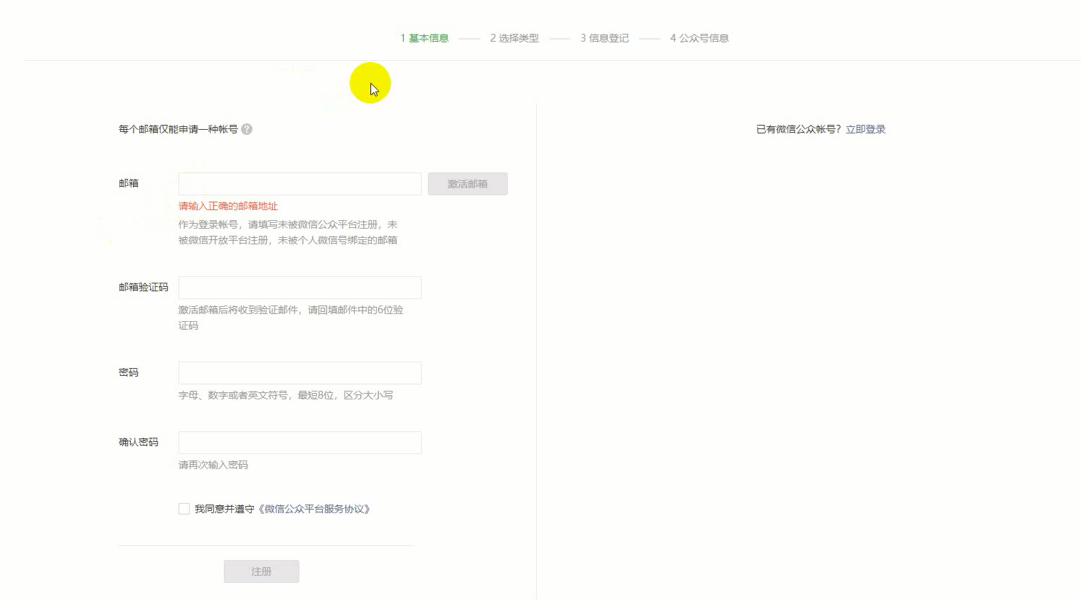This screenshot has height=601, width=1081.
Task: Enable the 我同意并遵守 agreement checkbox
Action: tap(183, 510)
